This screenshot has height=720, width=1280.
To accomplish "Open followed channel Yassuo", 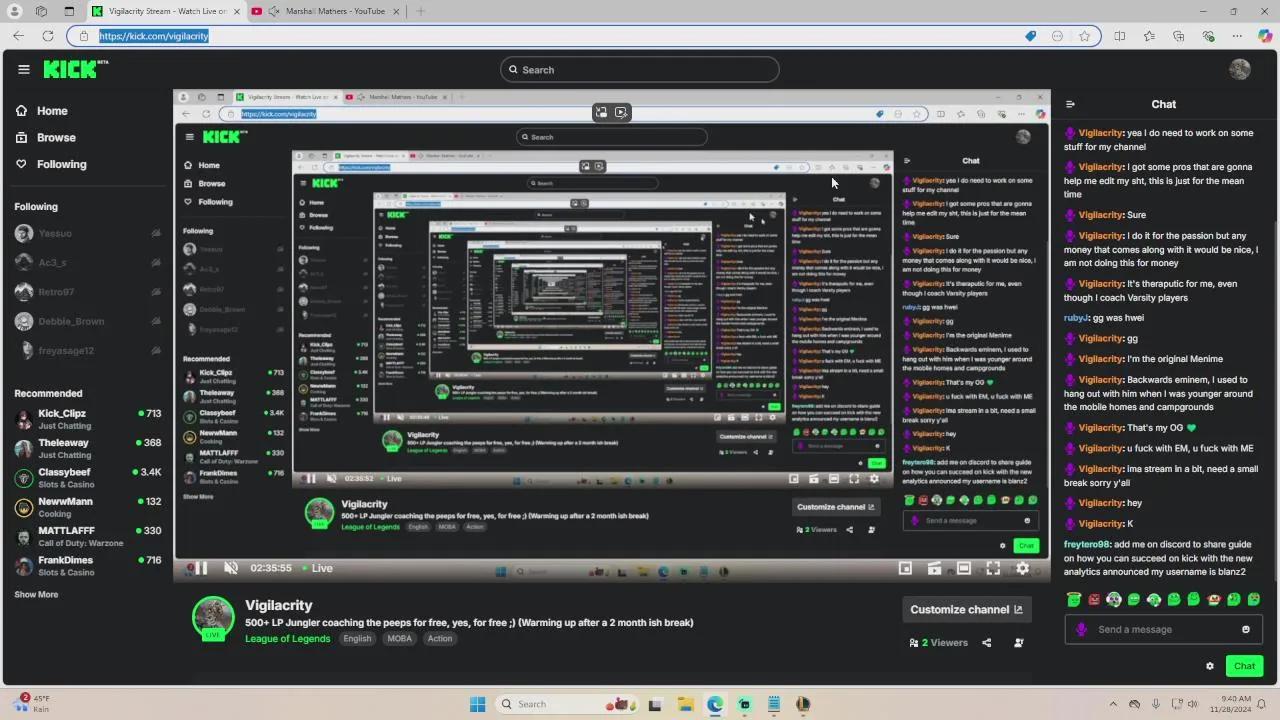I will click(86, 233).
